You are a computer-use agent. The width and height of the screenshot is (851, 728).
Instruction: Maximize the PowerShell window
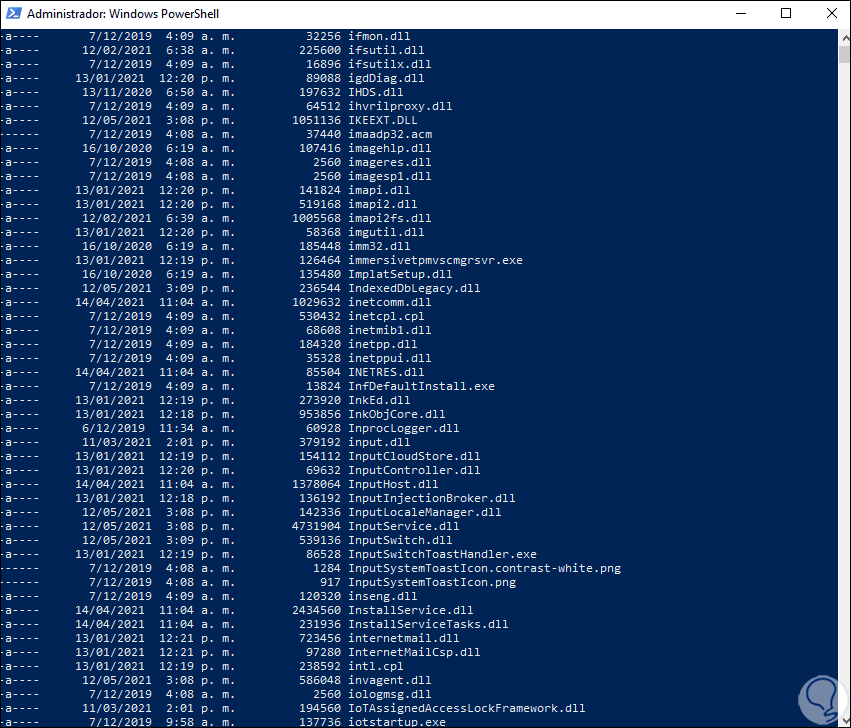[786, 14]
